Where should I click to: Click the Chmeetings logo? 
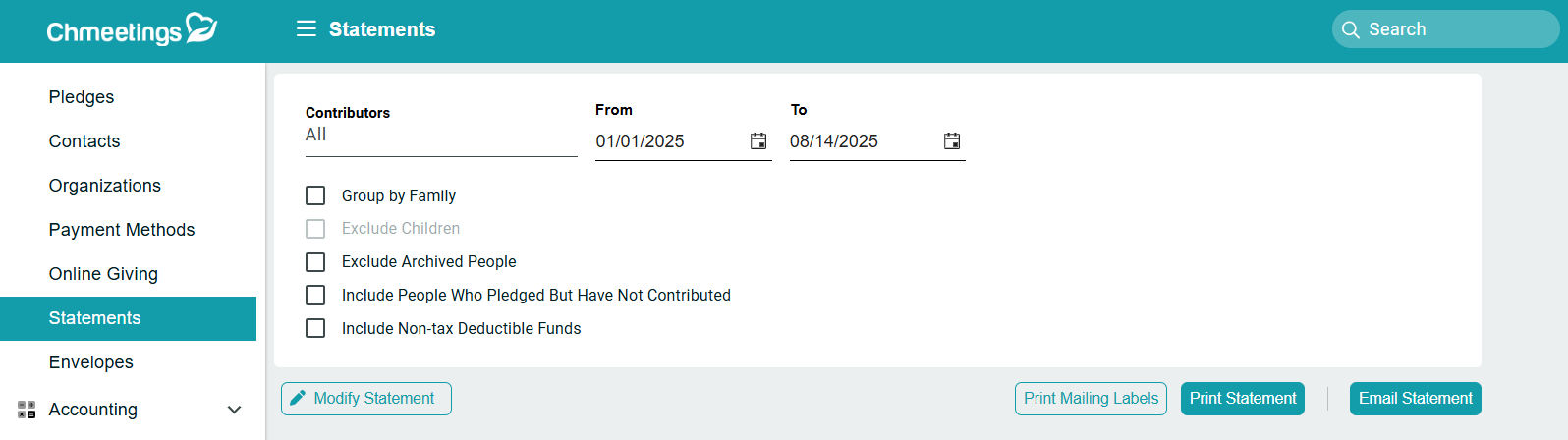pos(132,30)
